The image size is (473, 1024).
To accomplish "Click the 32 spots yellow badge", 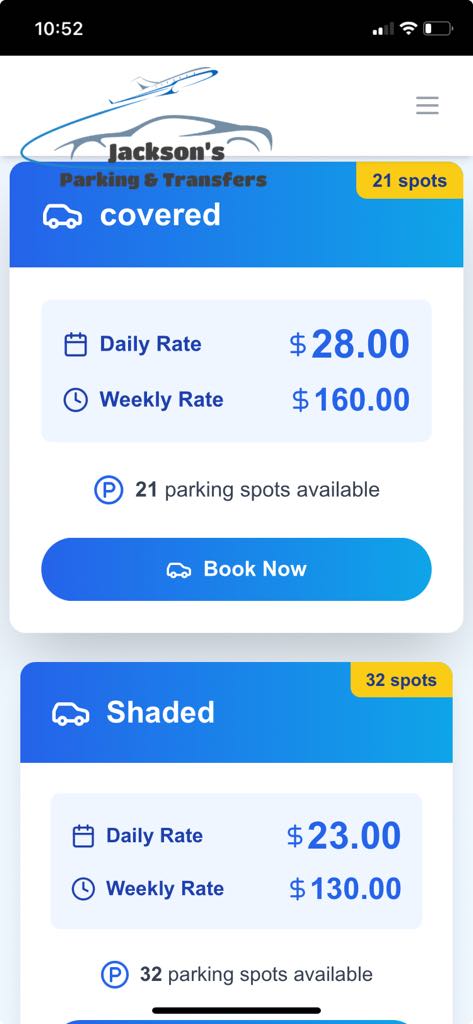I will click(401, 680).
